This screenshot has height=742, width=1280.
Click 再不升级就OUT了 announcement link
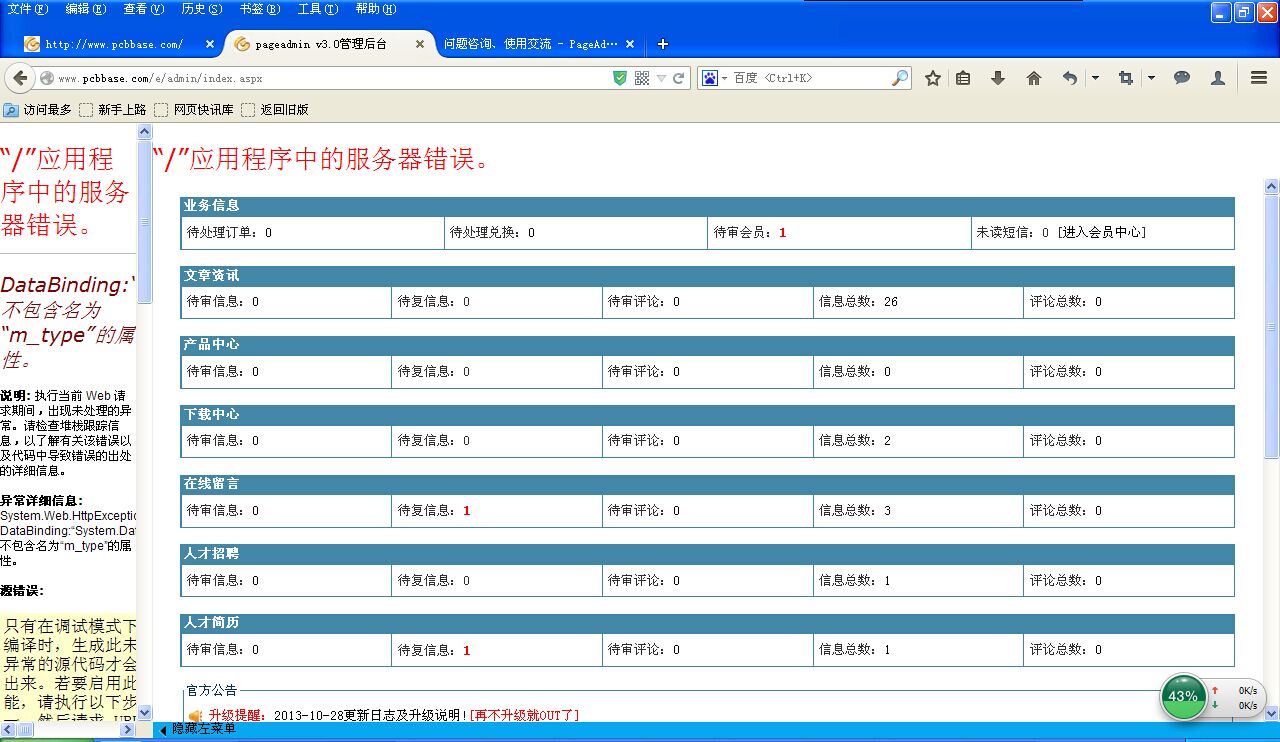pos(524,715)
